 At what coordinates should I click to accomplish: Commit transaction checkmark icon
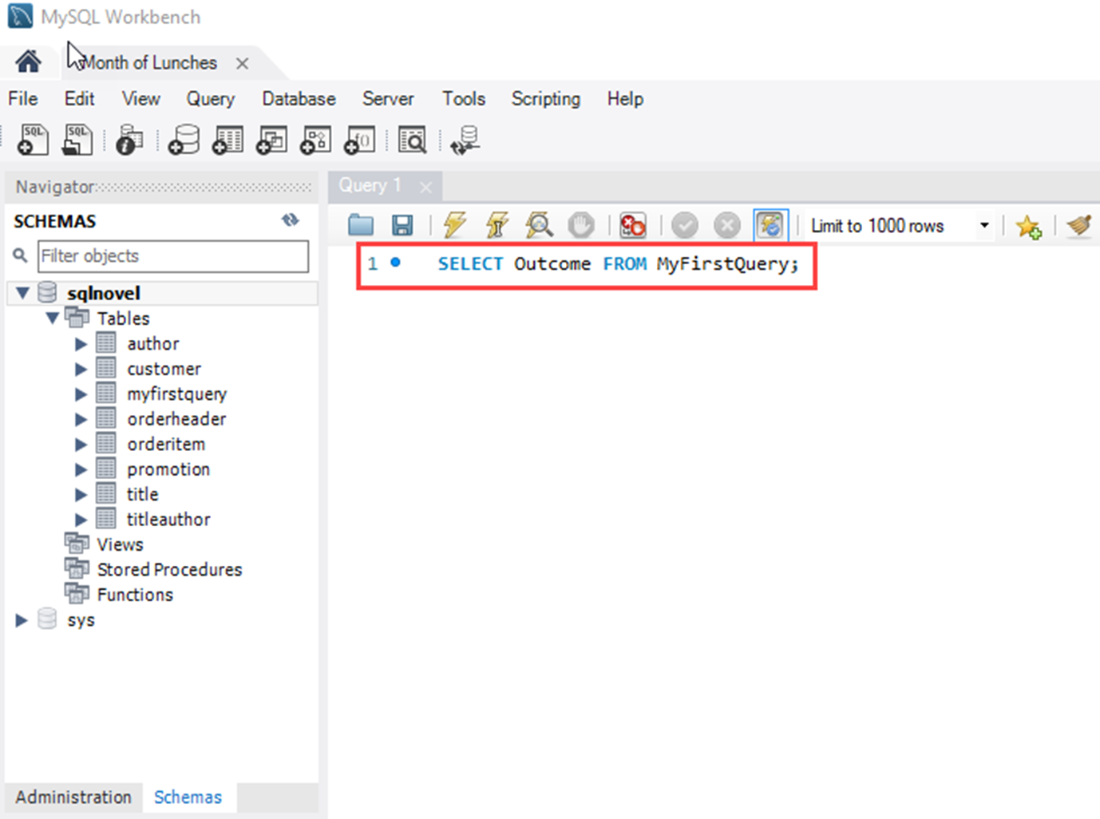point(685,225)
